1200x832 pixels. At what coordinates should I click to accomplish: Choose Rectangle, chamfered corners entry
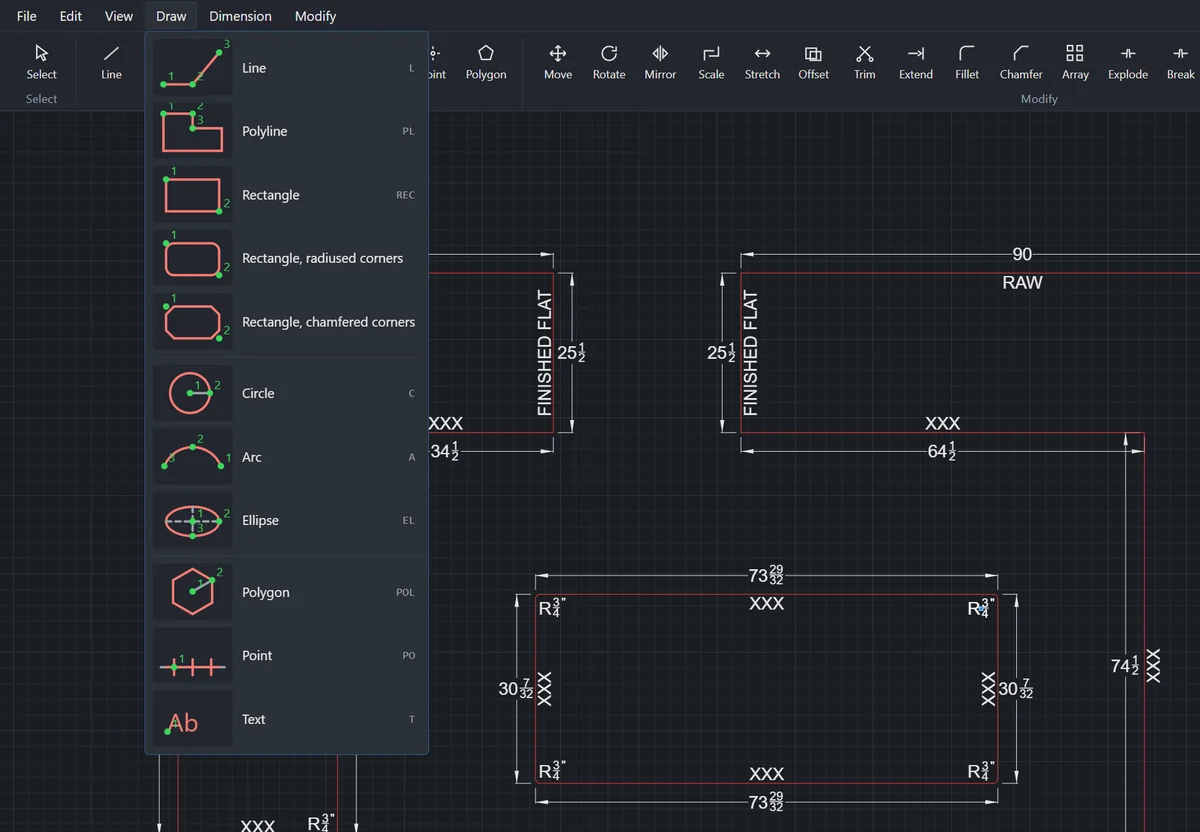coord(287,322)
